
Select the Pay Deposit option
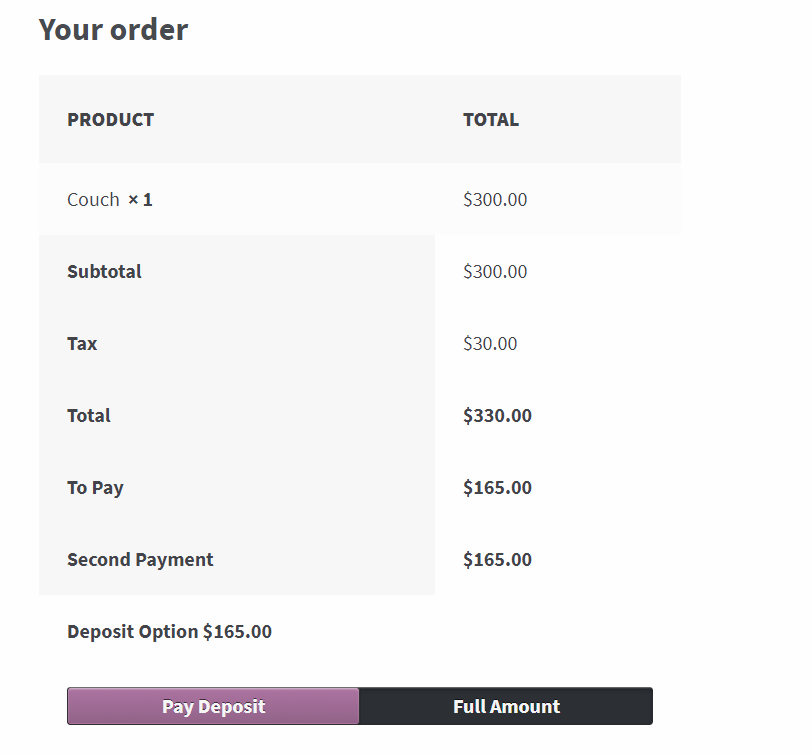pyautogui.click(x=213, y=706)
